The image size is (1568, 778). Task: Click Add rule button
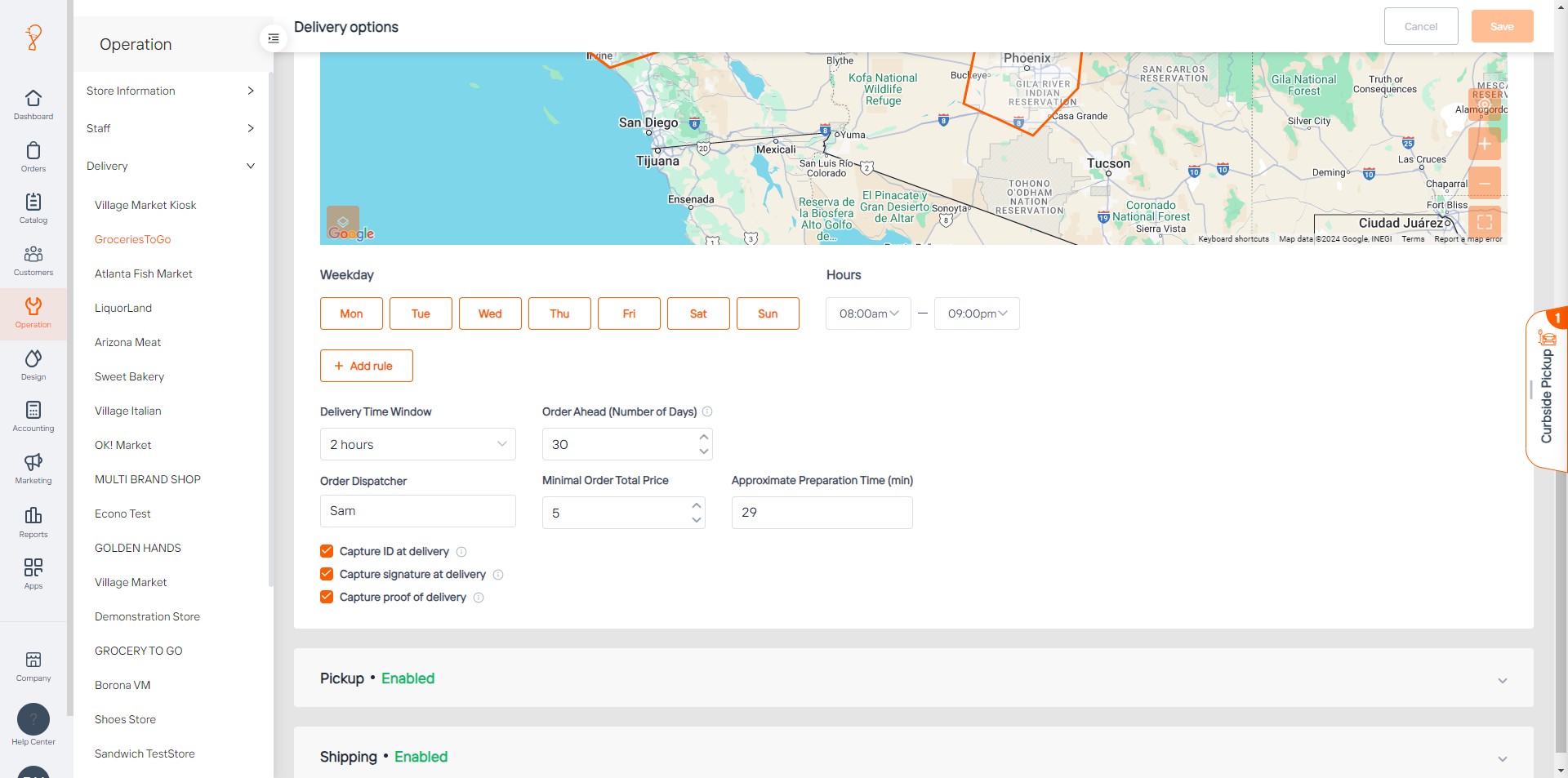[367, 366]
